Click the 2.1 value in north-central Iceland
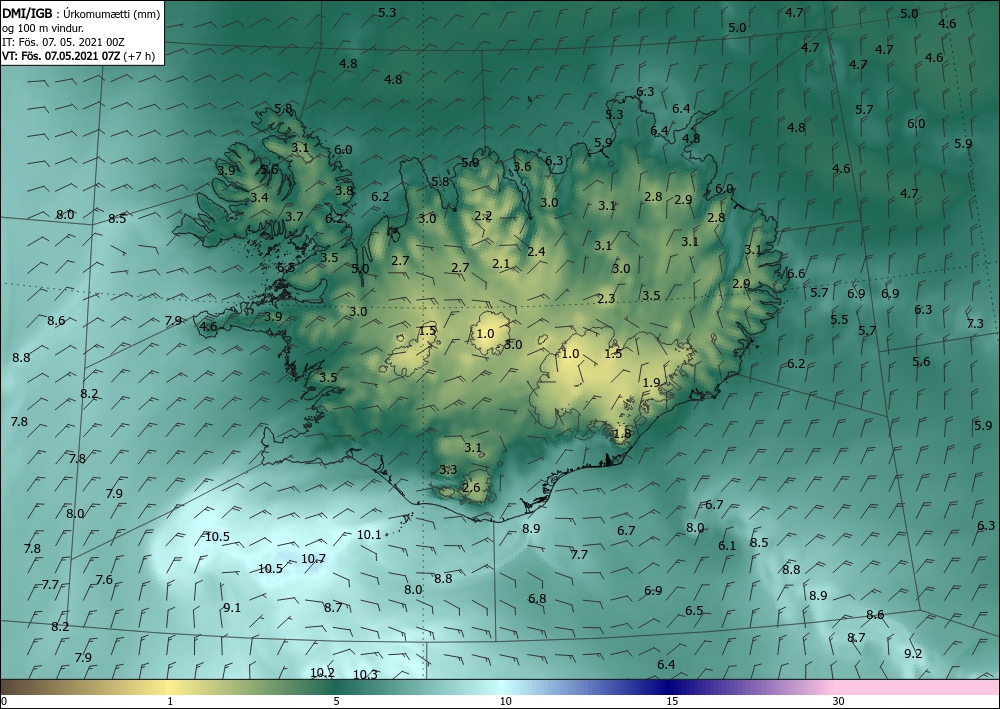The width and height of the screenshot is (1000, 709). 501,263
